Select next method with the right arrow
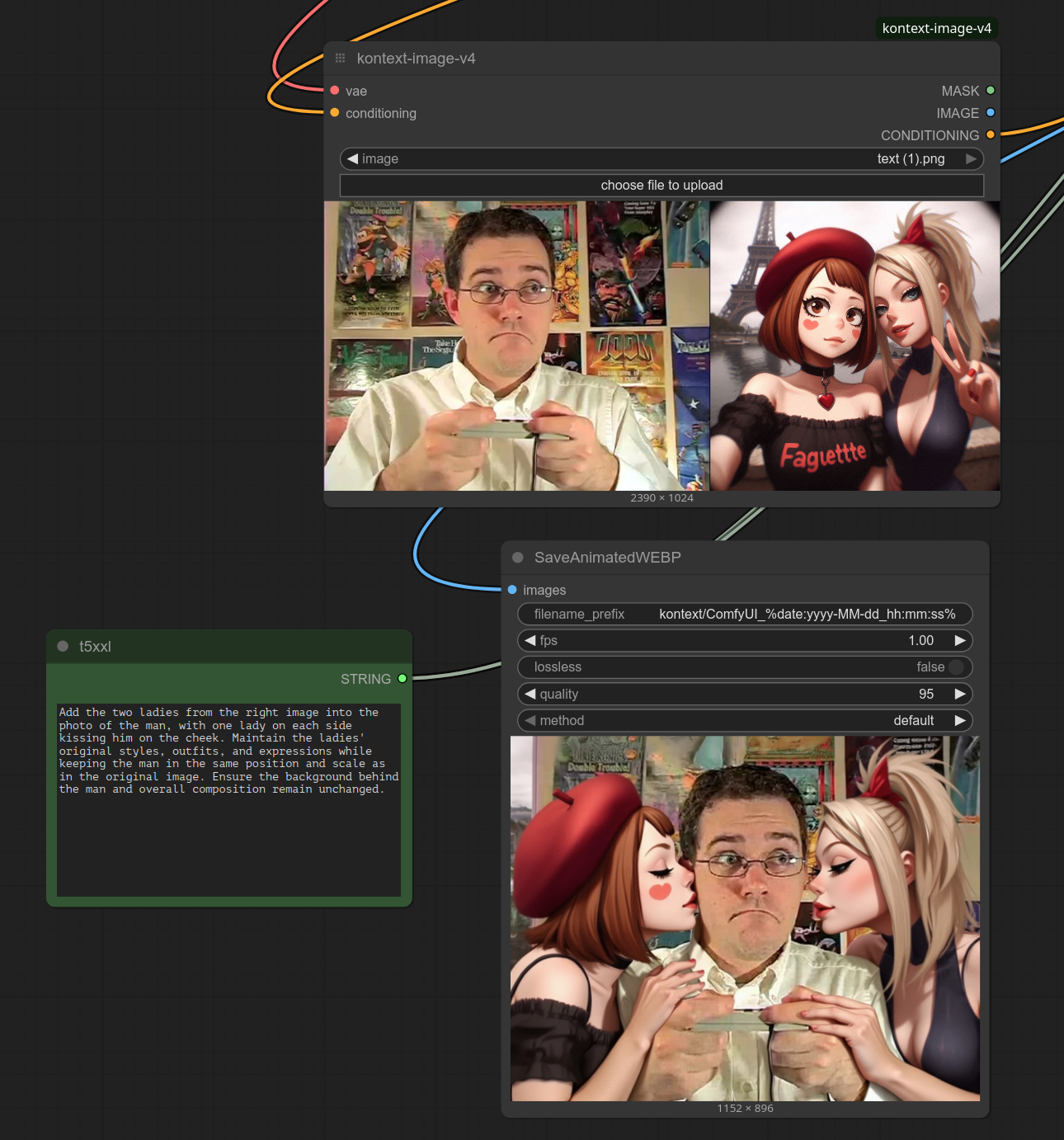 click(960, 720)
